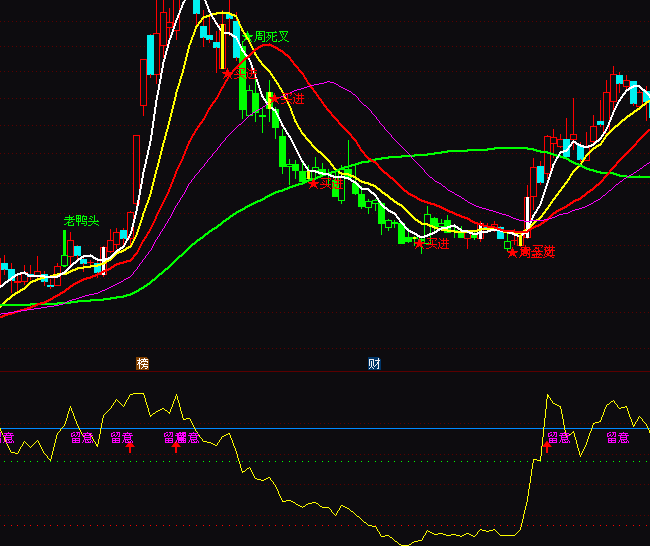Click the red star at the lowest candle
Viewport: 650px width, 546px height.
point(513,252)
